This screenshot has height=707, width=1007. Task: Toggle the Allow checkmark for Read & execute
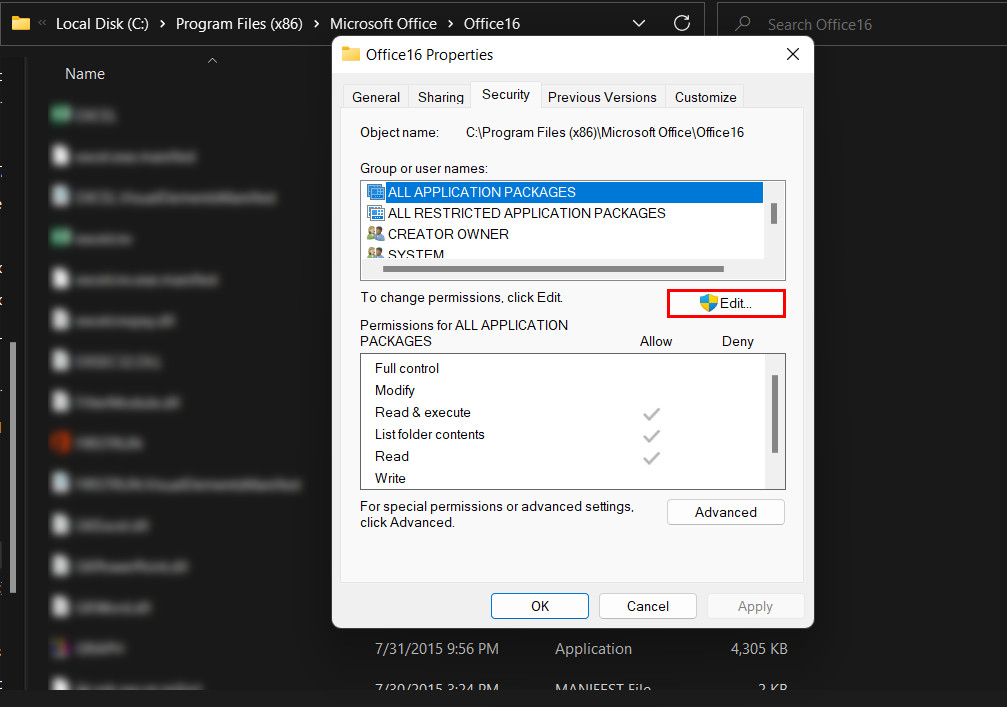pyautogui.click(x=651, y=412)
